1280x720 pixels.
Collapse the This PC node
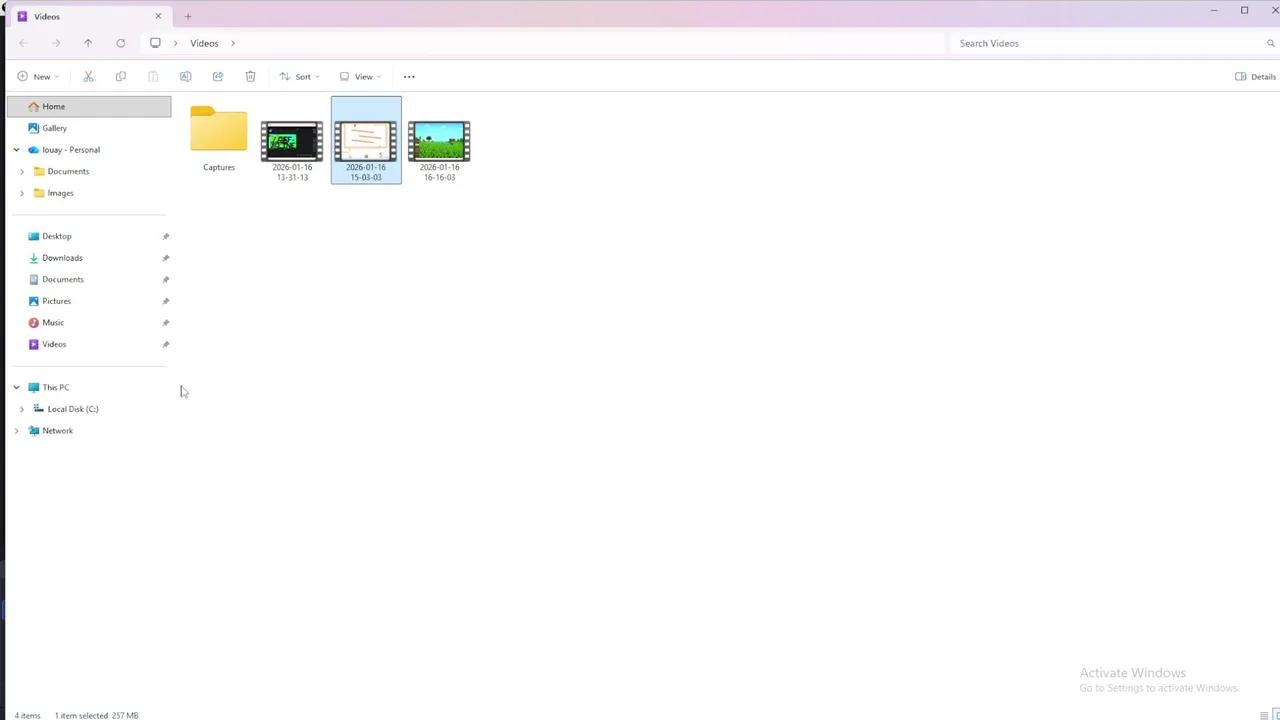click(16, 387)
